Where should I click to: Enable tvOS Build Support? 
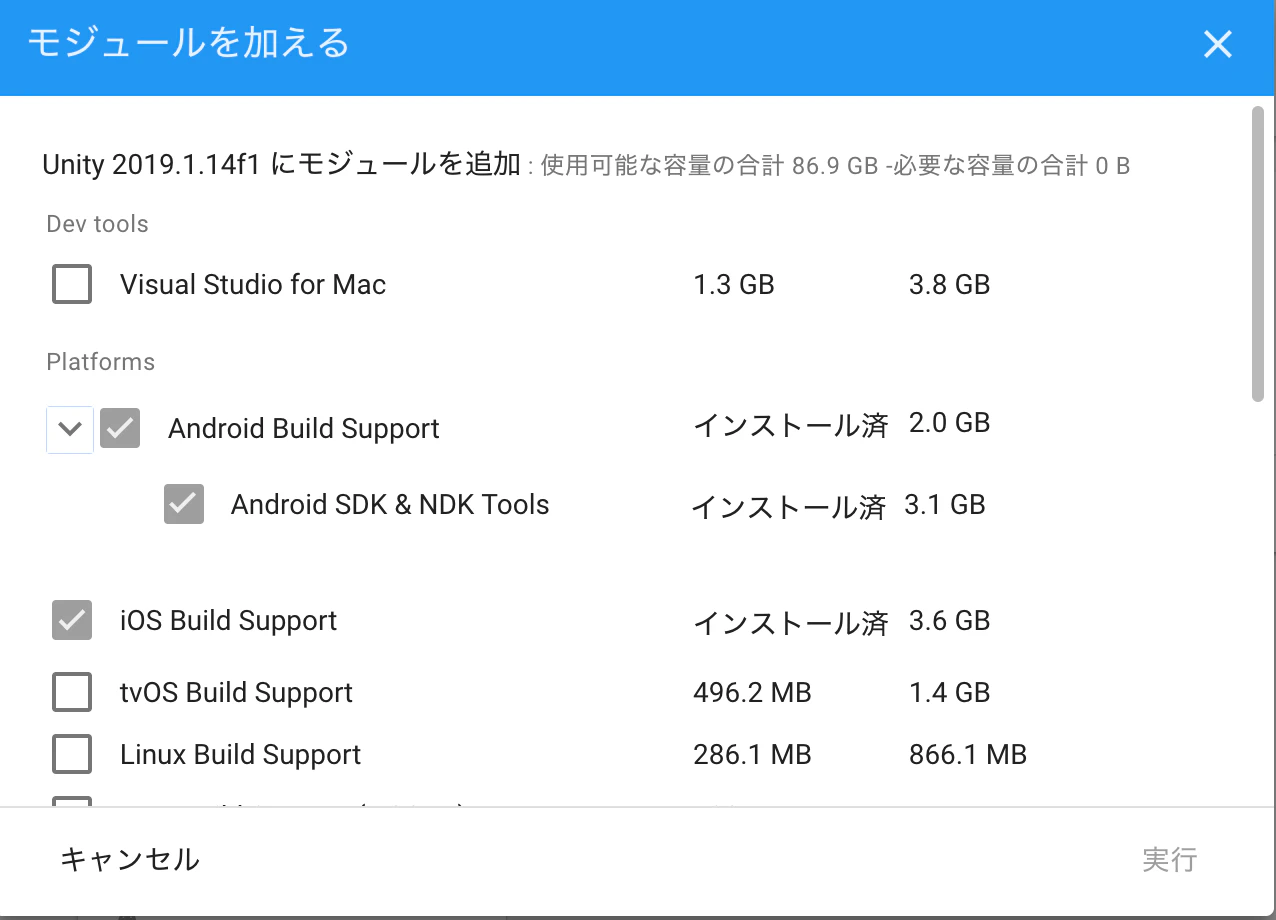point(71,692)
